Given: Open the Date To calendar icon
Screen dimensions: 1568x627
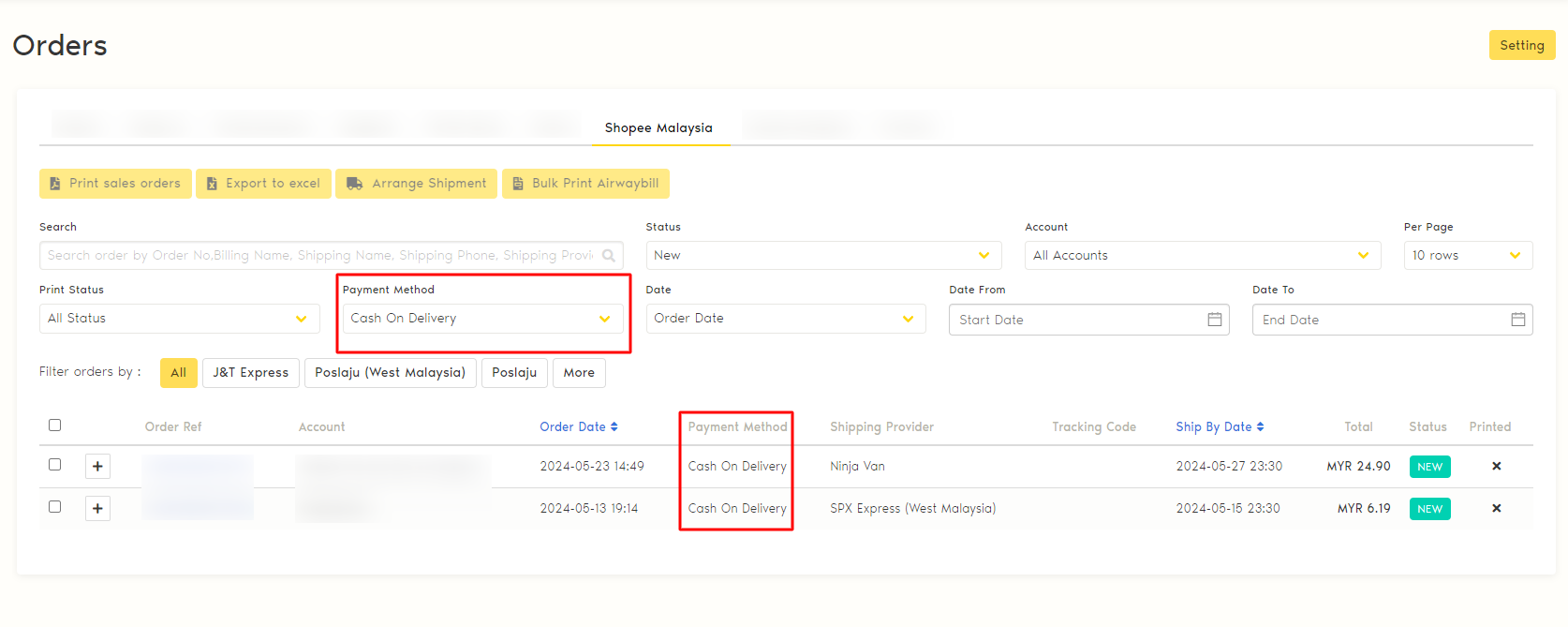Looking at the screenshot, I should [x=1517, y=320].
